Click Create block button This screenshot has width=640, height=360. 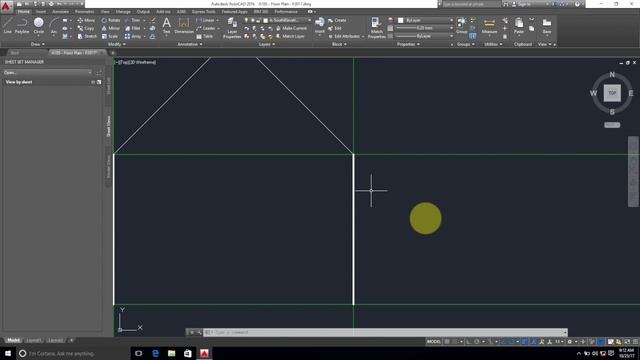pos(337,20)
